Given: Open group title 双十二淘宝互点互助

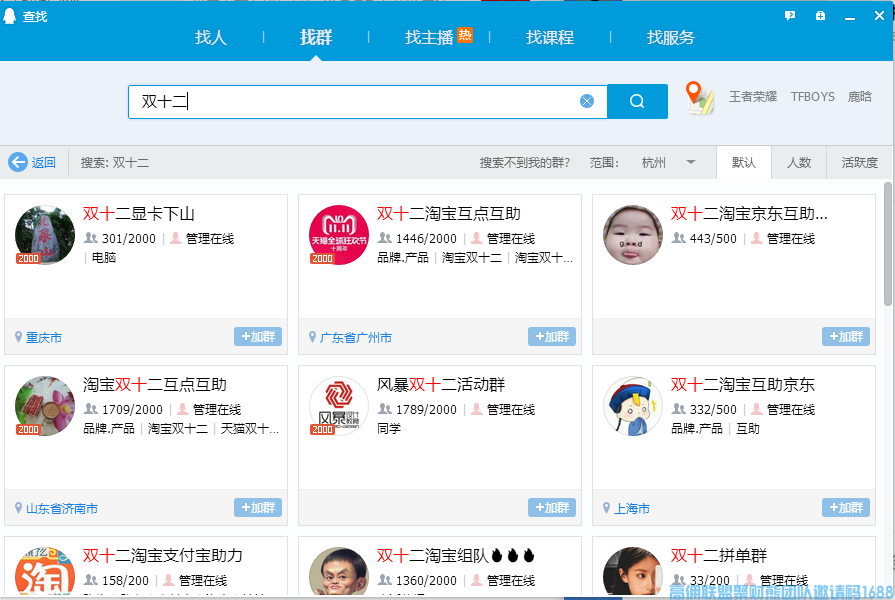Looking at the screenshot, I should (449, 214).
